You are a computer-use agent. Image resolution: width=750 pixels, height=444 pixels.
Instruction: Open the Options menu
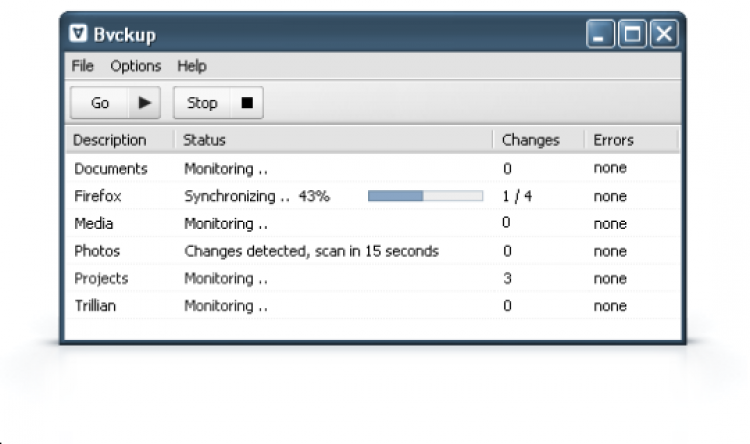135,66
